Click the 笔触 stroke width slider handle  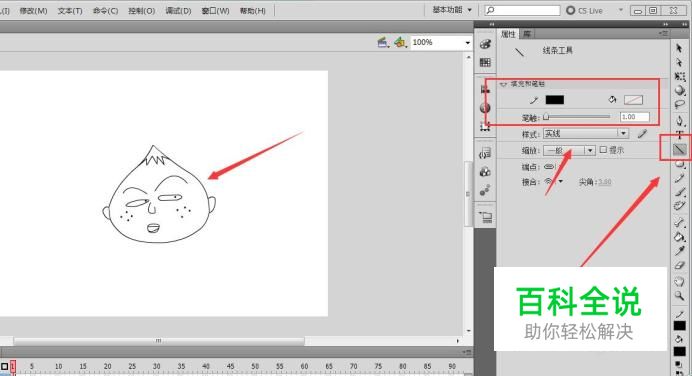[546, 117]
